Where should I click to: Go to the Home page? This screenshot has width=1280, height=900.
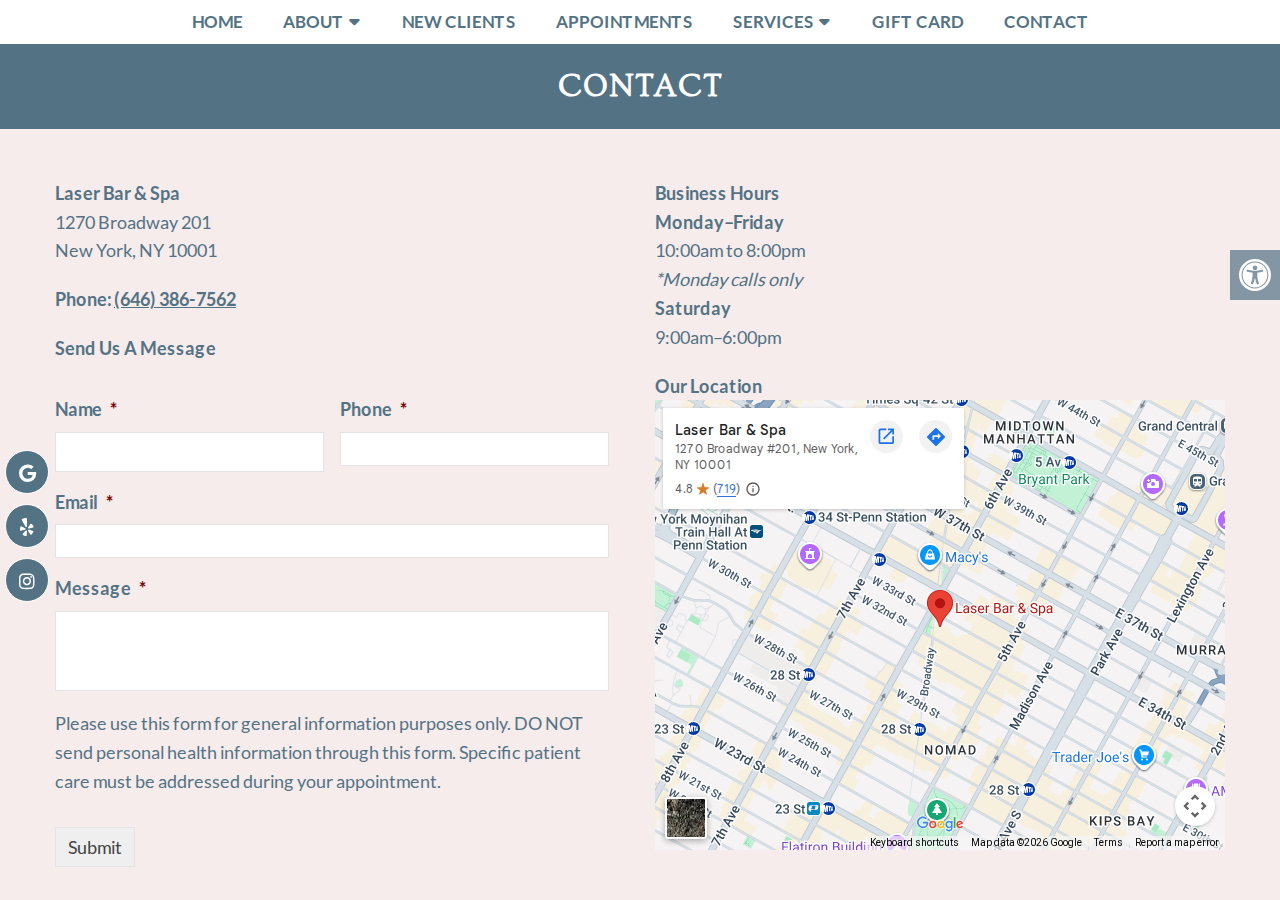[217, 22]
